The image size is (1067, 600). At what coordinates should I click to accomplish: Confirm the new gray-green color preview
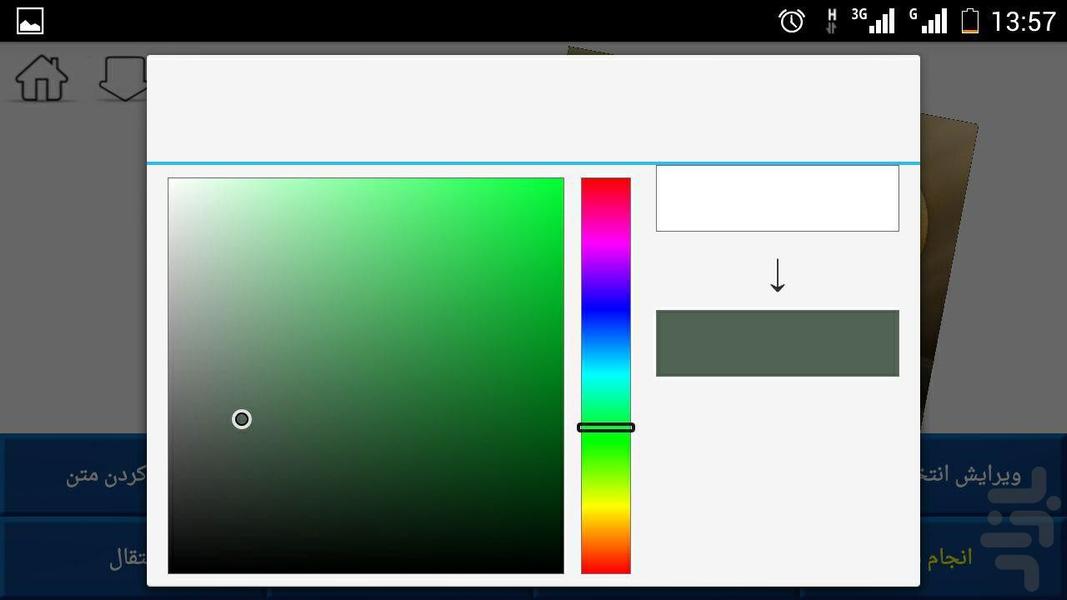click(777, 343)
